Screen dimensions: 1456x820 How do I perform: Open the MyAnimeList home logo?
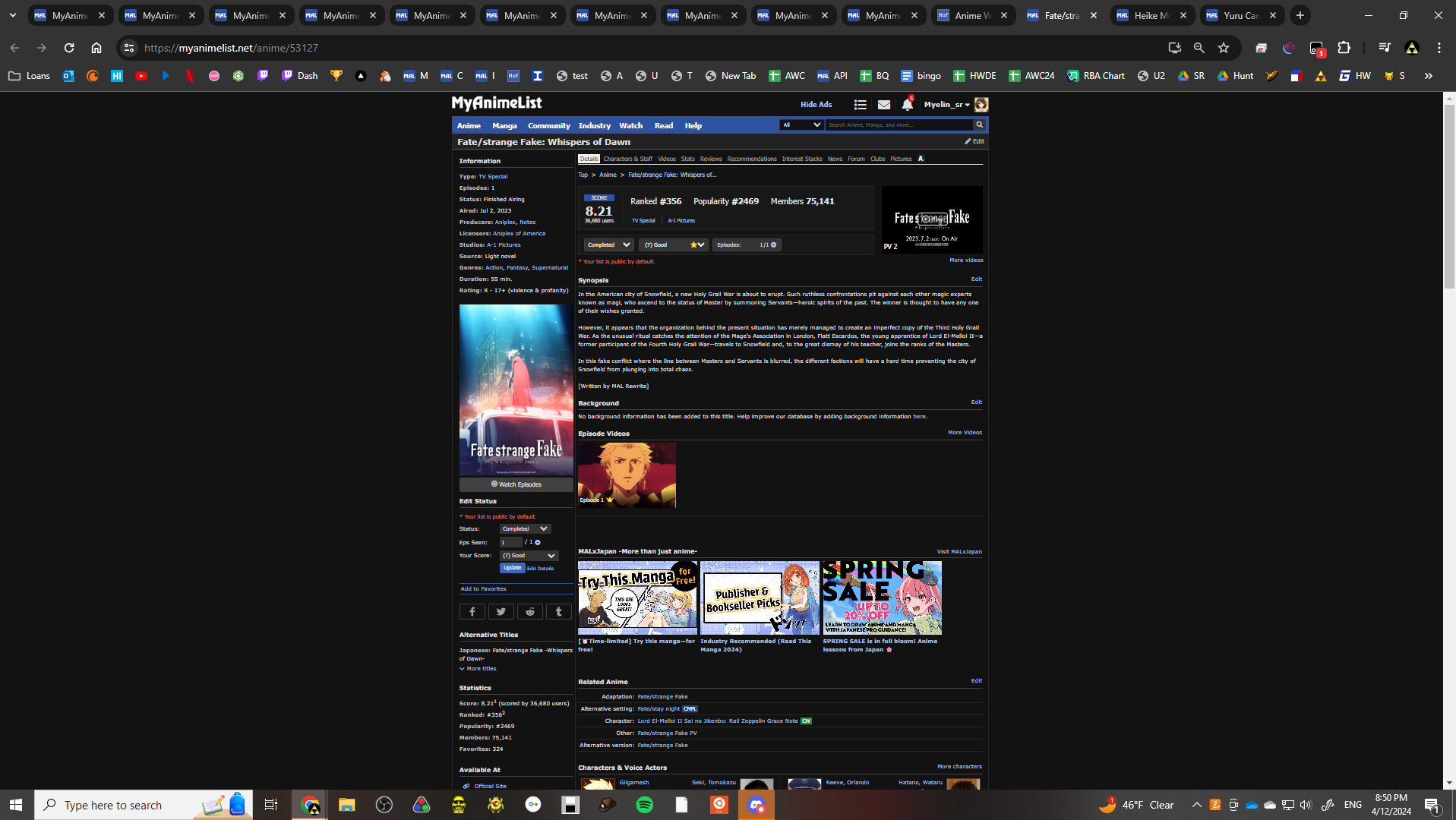click(x=497, y=103)
